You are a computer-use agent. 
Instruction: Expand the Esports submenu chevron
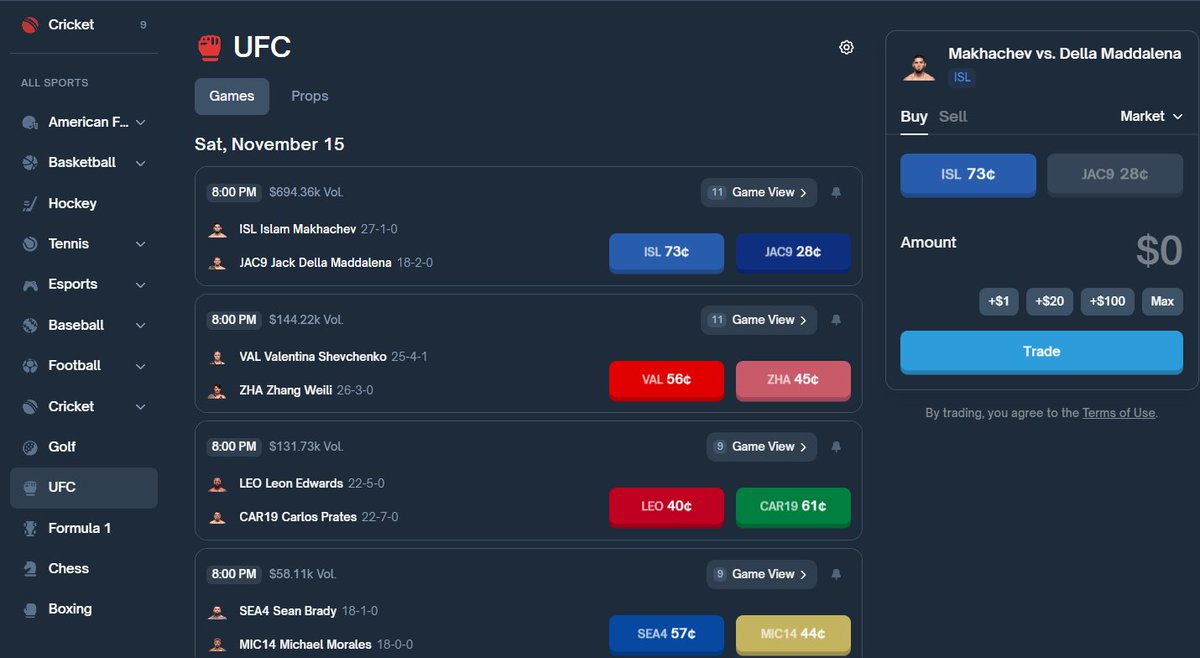140,285
